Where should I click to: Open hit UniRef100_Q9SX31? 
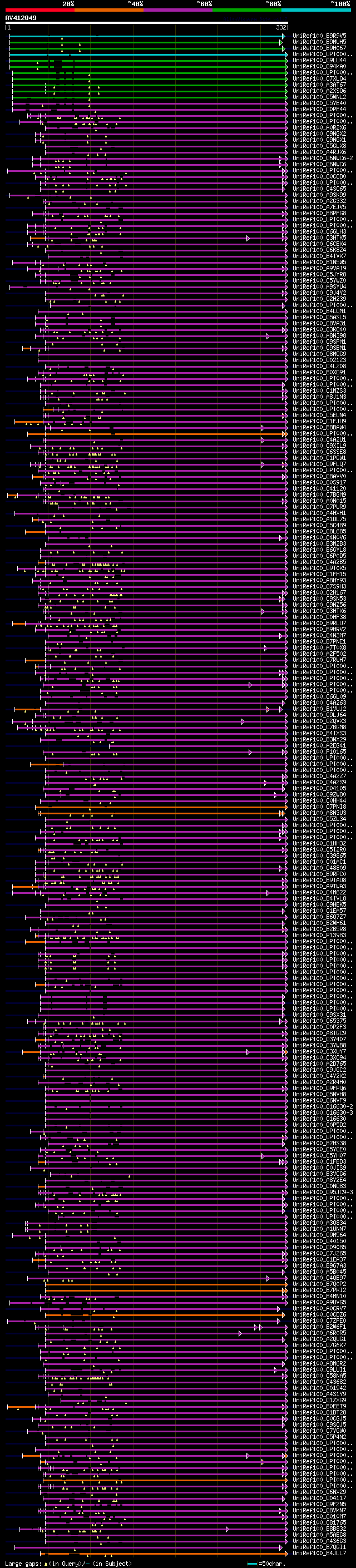click(319, 1014)
